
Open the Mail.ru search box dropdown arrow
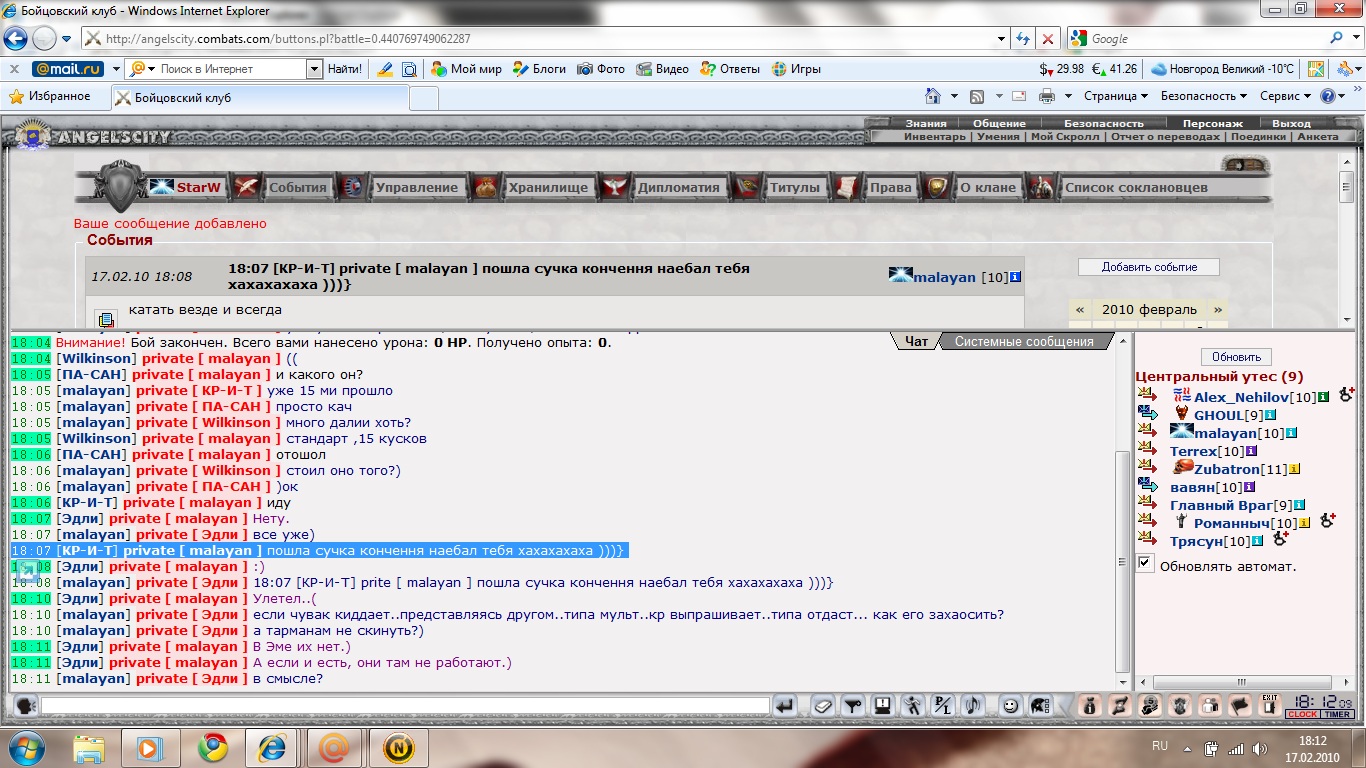tap(314, 69)
